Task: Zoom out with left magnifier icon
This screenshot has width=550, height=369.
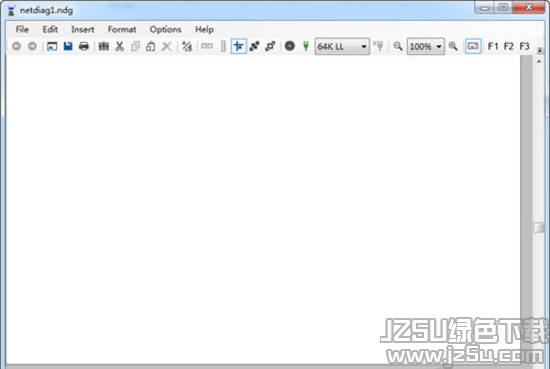Action: tap(398, 46)
